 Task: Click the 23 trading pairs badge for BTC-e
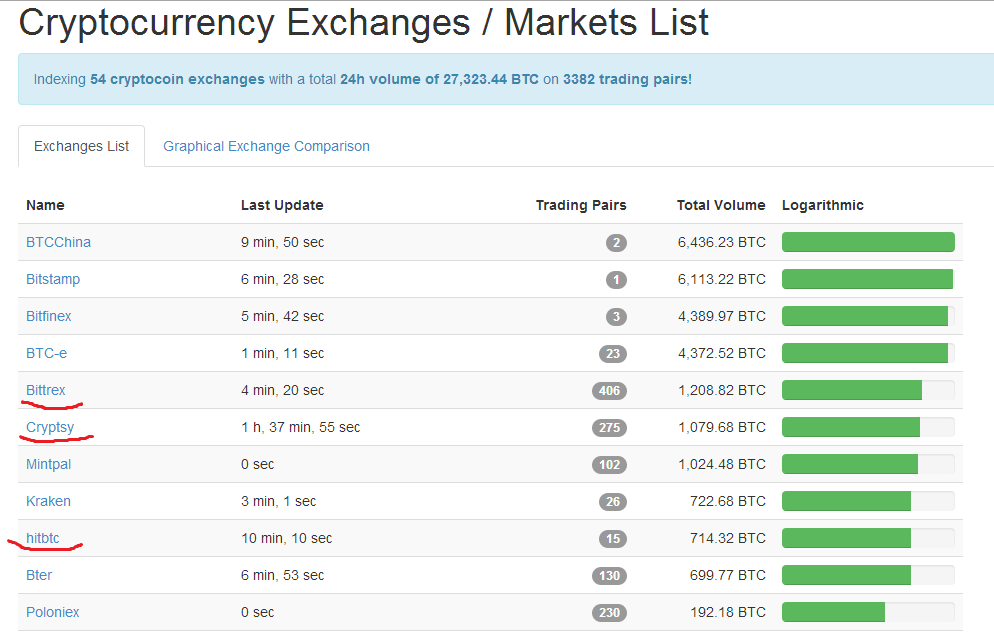pos(613,354)
